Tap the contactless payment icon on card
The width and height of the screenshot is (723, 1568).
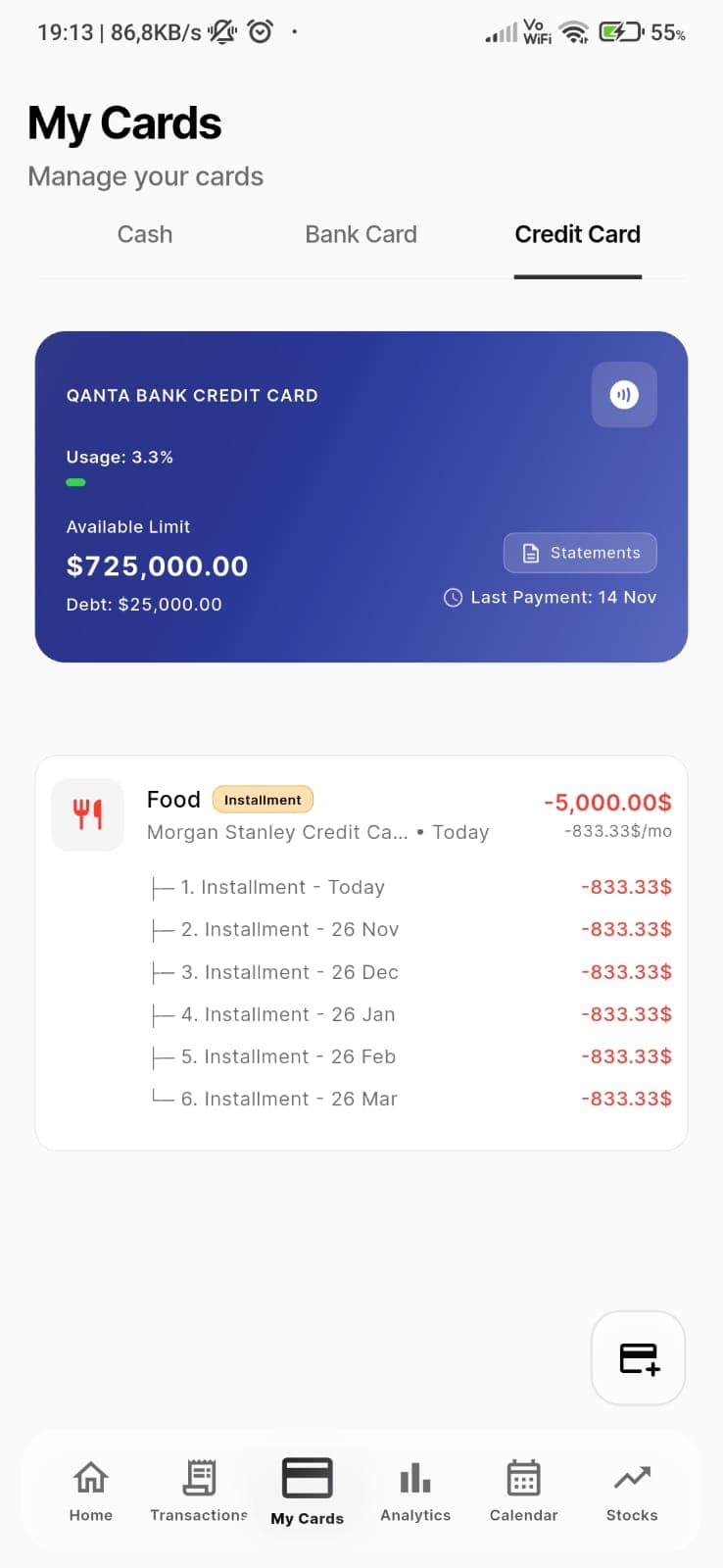[624, 395]
